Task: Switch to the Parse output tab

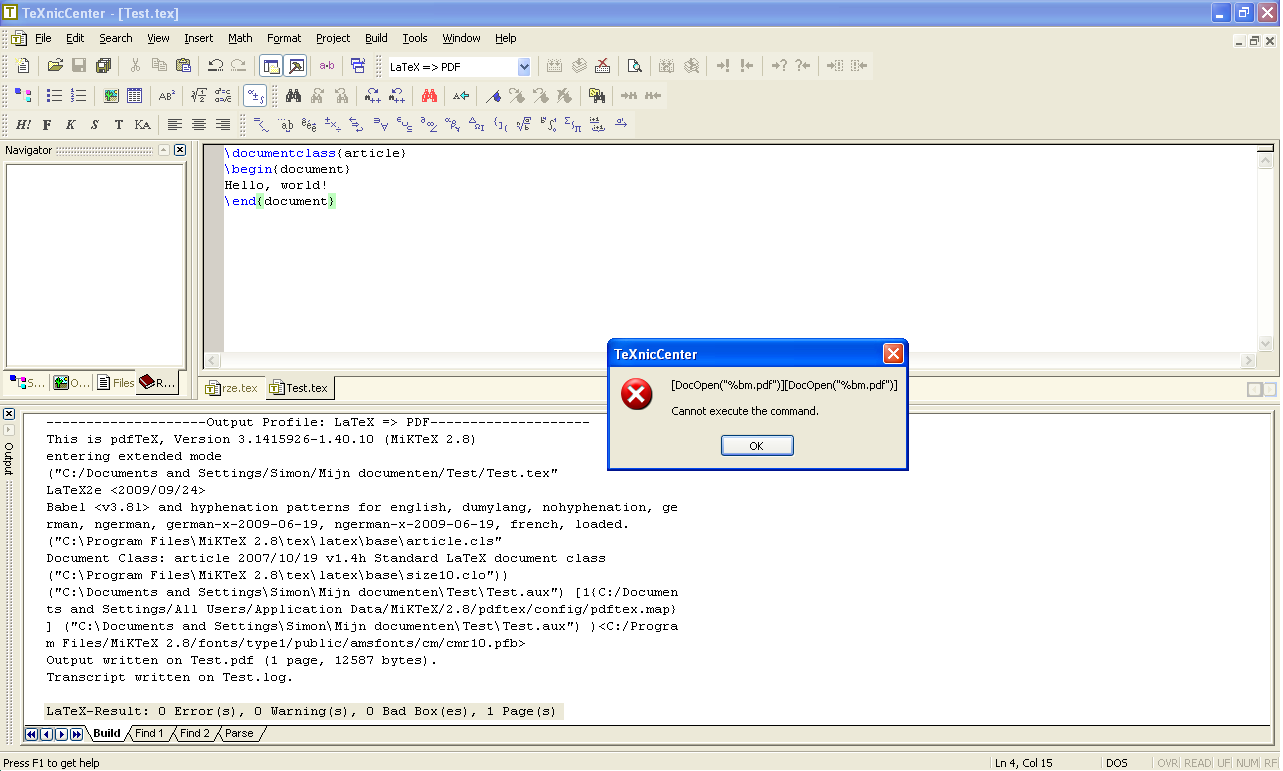Action: [x=239, y=734]
